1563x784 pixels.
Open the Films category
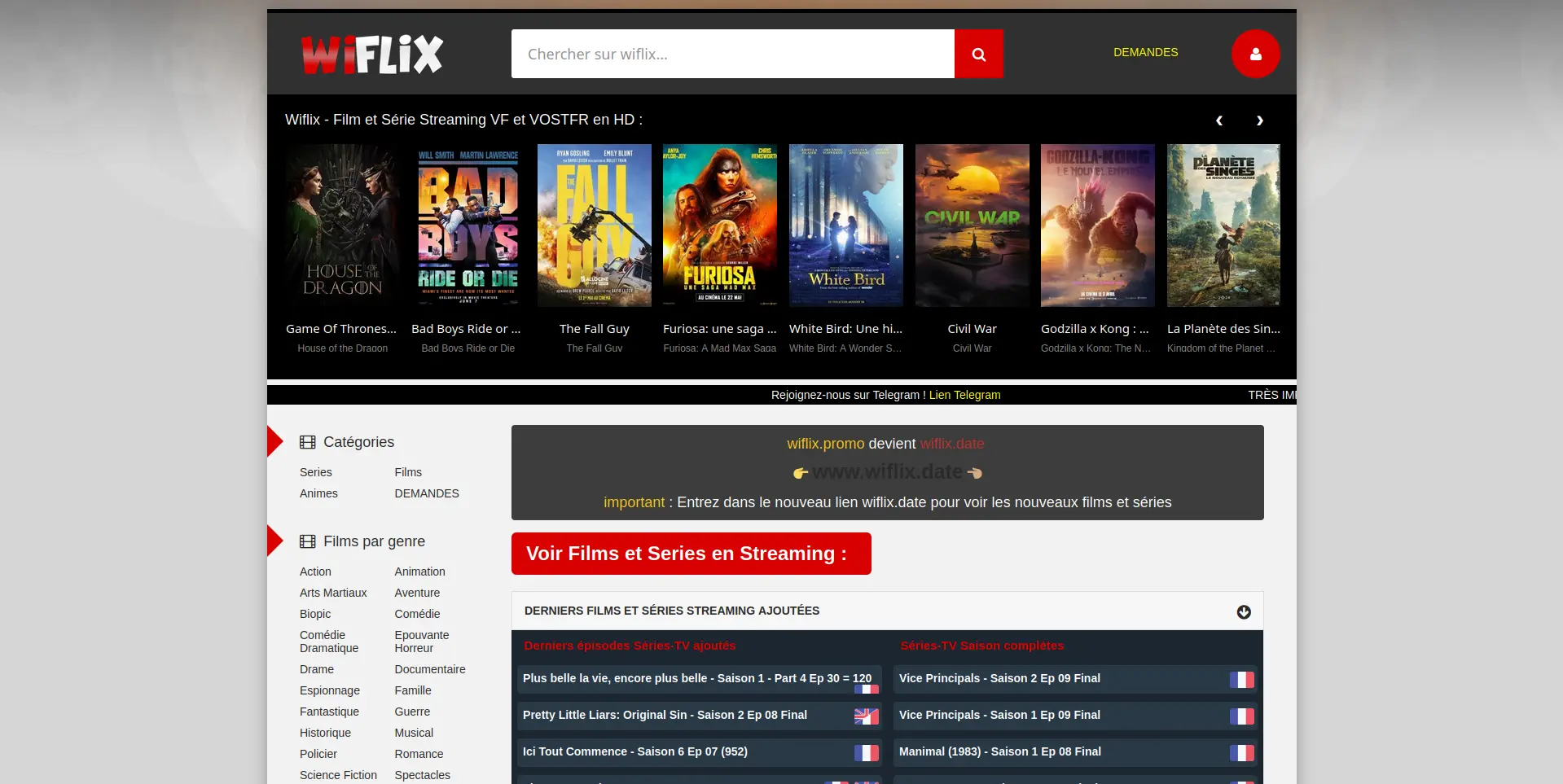408,472
